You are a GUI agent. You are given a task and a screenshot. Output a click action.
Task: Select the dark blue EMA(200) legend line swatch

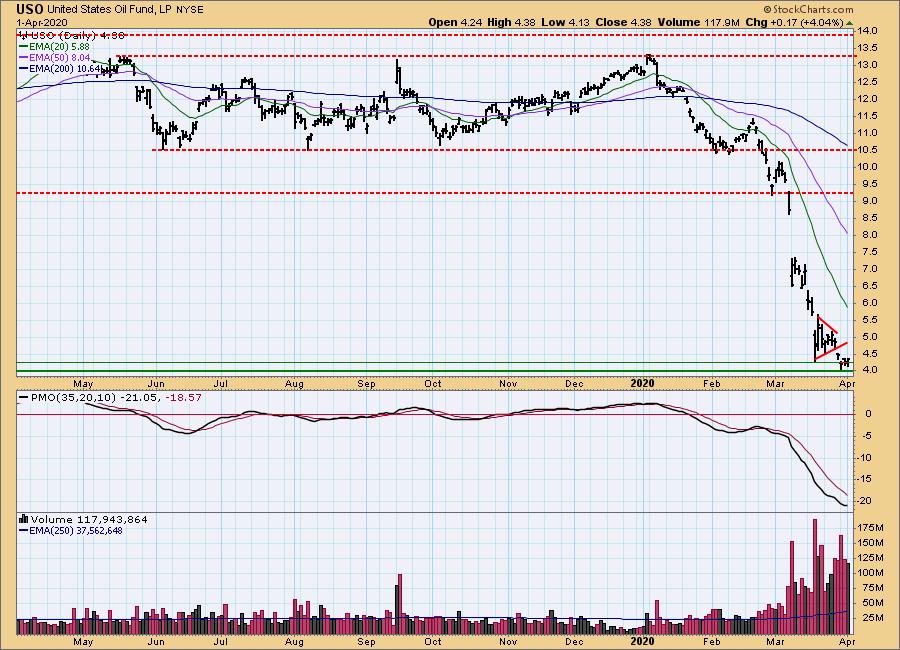24,69
